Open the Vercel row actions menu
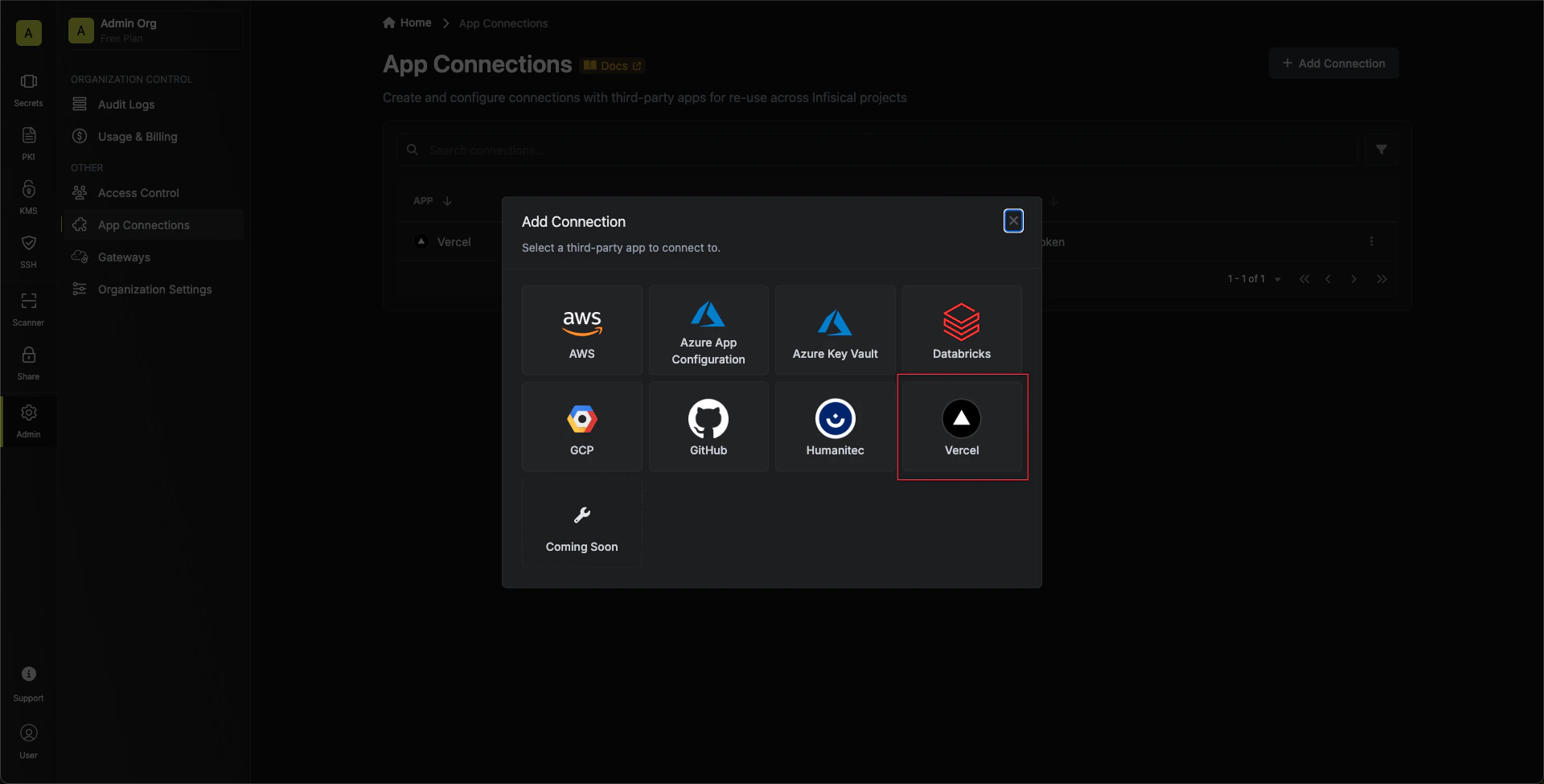The height and width of the screenshot is (784, 1544). point(1371,241)
